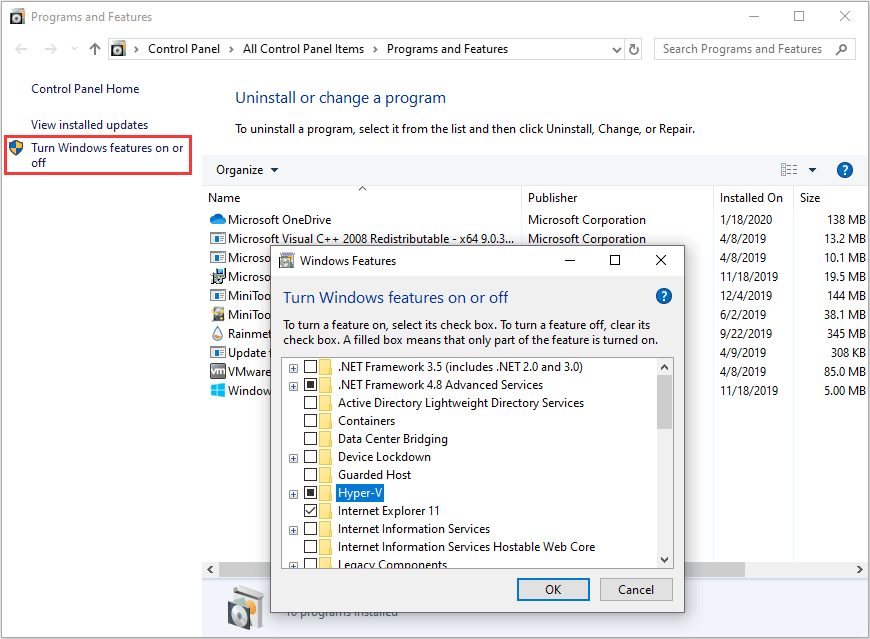Image resolution: width=870 pixels, height=639 pixels.
Task: Sort by Installed On column header
Action: [x=751, y=198]
